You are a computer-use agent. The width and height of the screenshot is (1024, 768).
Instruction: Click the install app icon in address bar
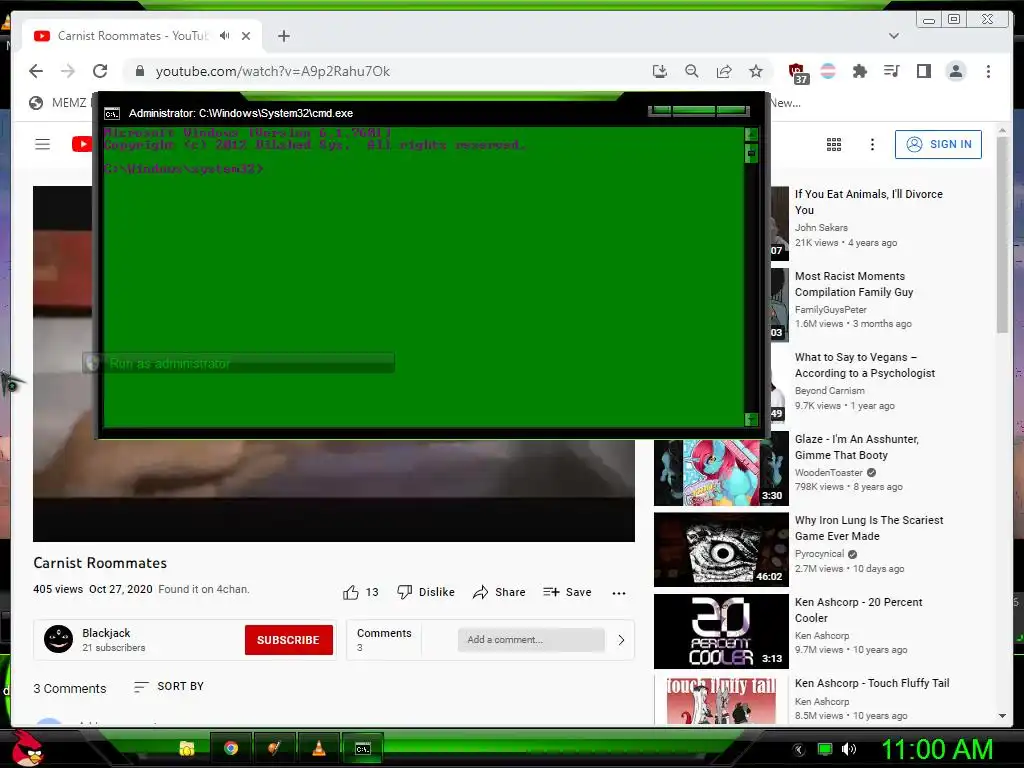660,71
